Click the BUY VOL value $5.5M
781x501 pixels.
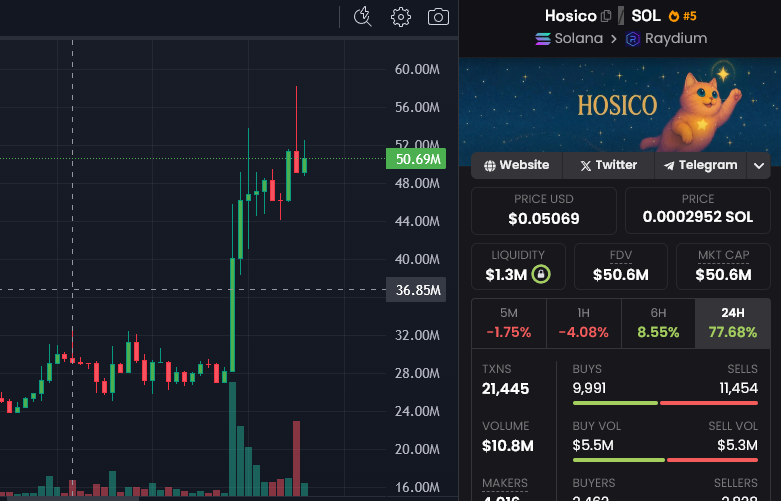click(593, 445)
